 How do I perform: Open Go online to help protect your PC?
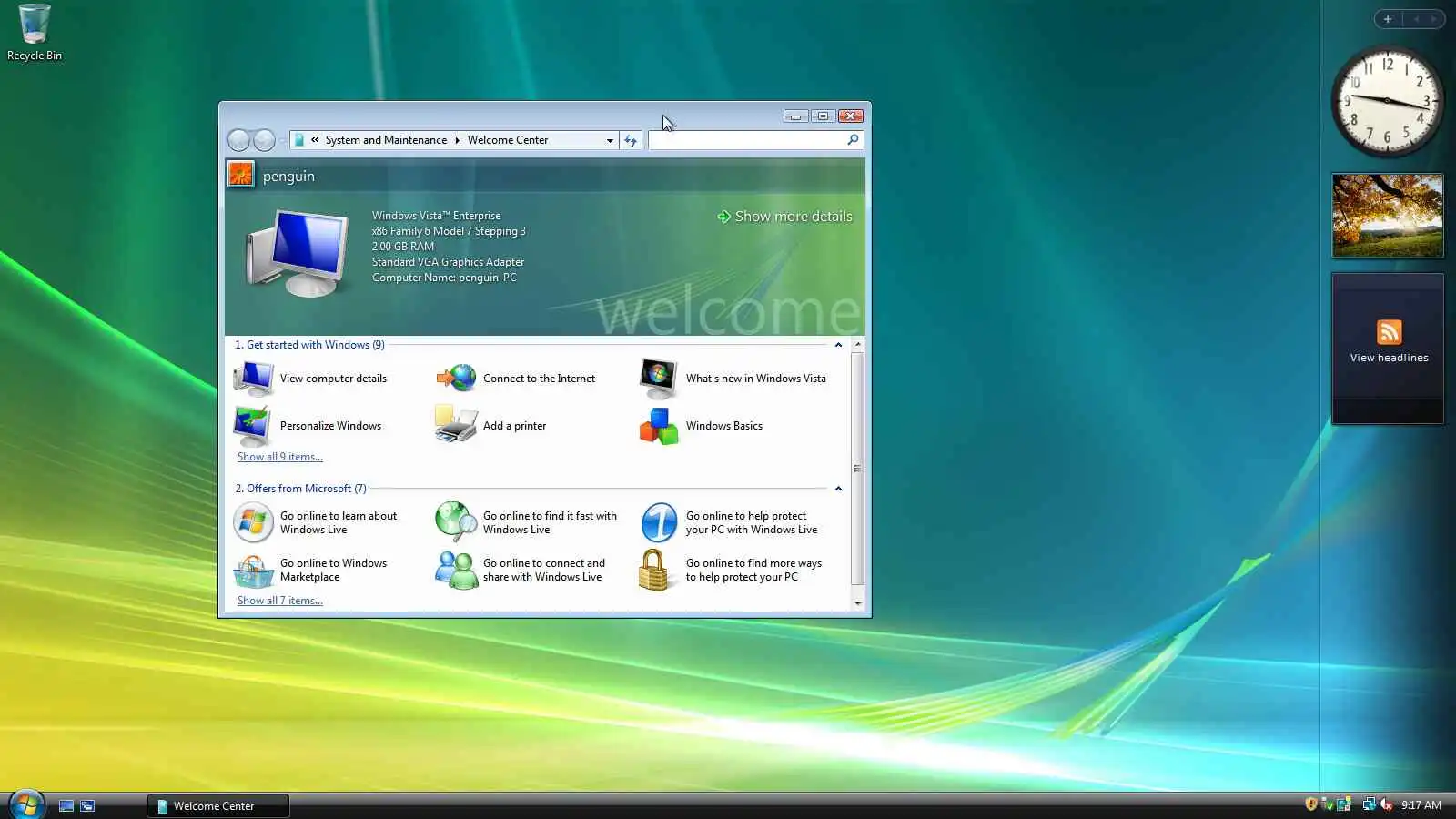pyautogui.click(x=729, y=522)
